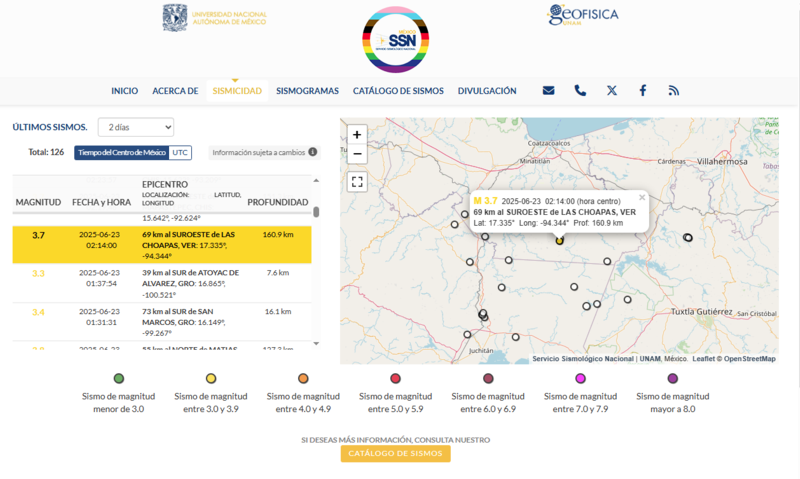800x479 pixels.
Task: Click the red legend dot for magnitude 5.0 to 5.9
Action: 395,379
